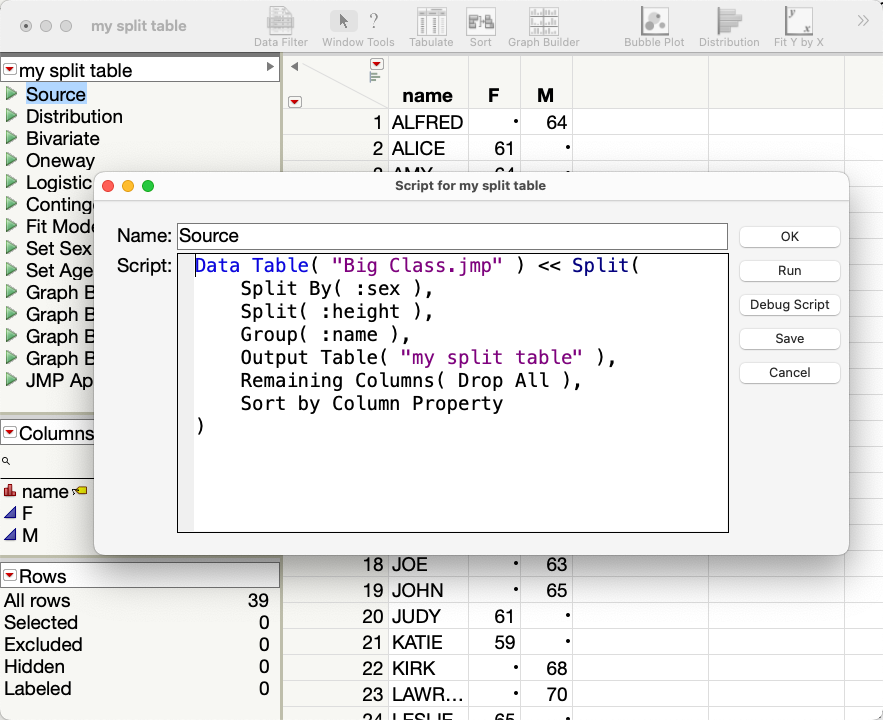Click the Run button
The width and height of the screenshot is (883, 720).
[789, 270]
